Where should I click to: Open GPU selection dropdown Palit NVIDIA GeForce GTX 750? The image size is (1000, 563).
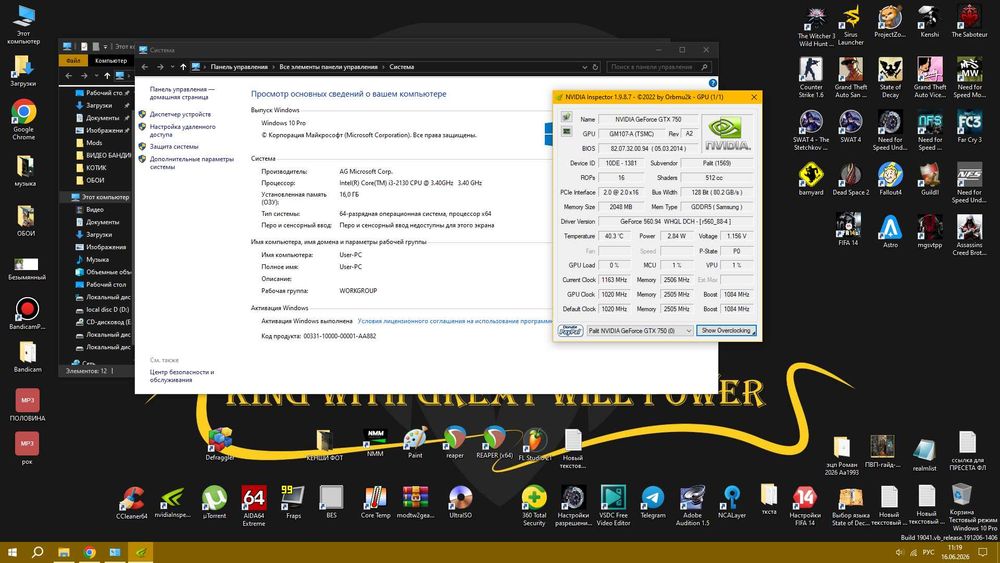640,331
